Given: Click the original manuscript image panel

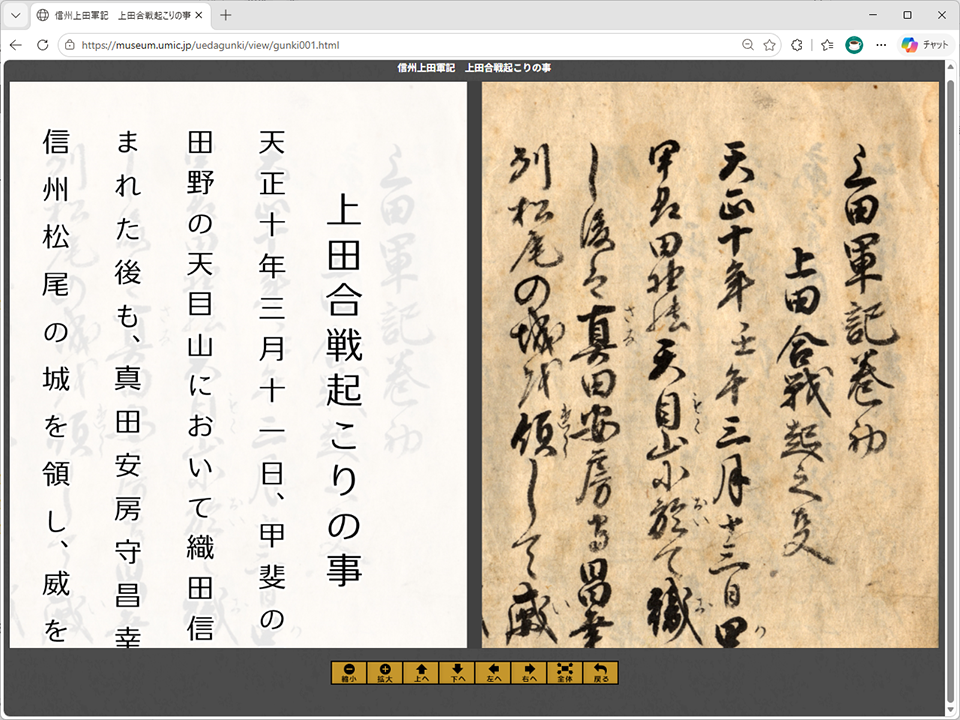Looking at the screenshot, I should [x=710, y=365].
